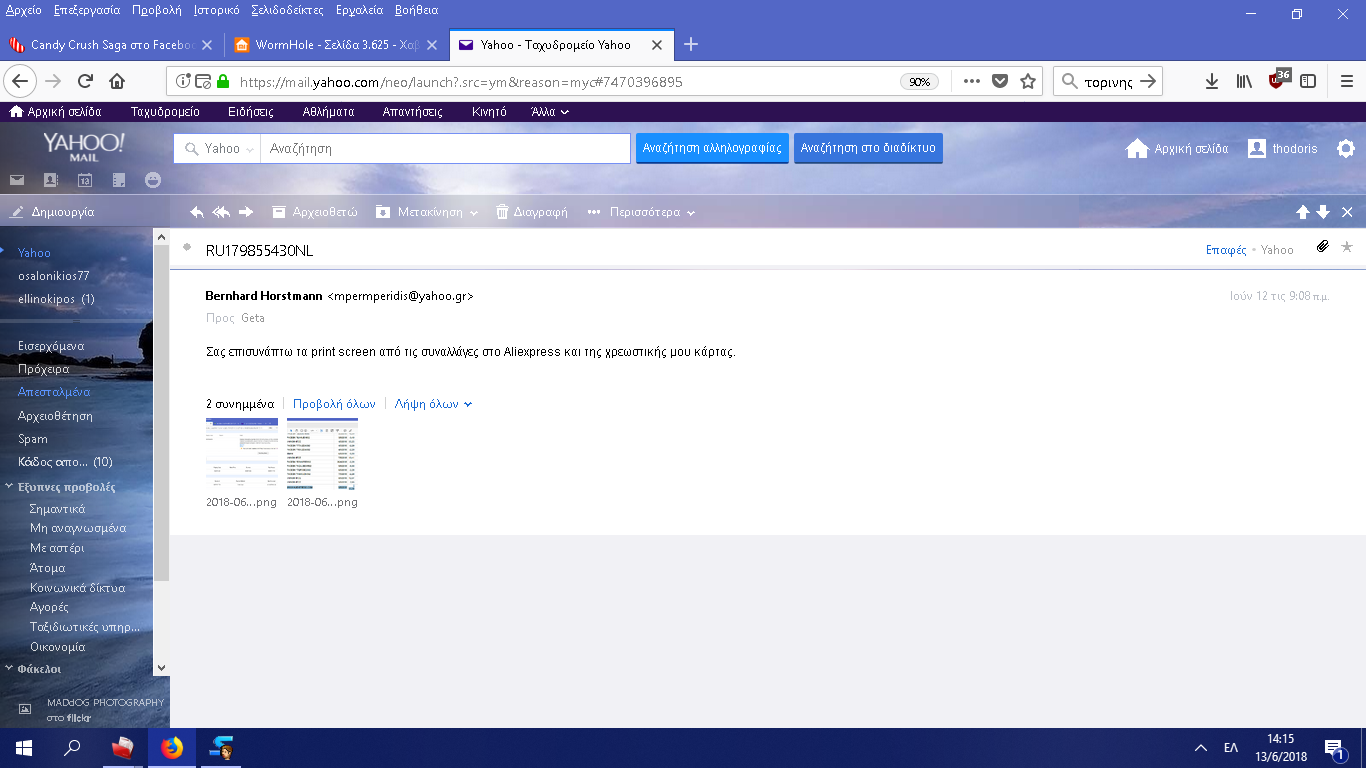
Task: Click the Forward arrow icon
Action: pos(246,212)
